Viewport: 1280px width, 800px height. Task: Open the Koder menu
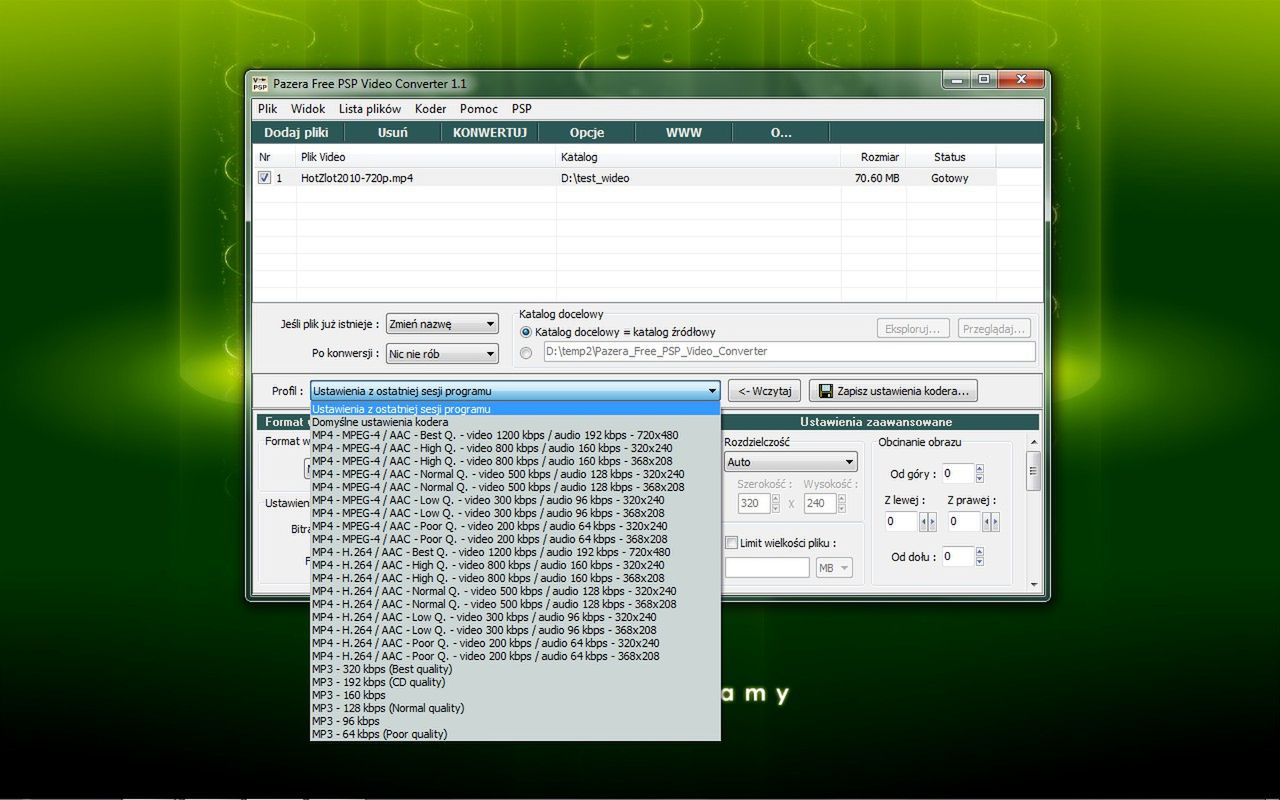[430, 109]
